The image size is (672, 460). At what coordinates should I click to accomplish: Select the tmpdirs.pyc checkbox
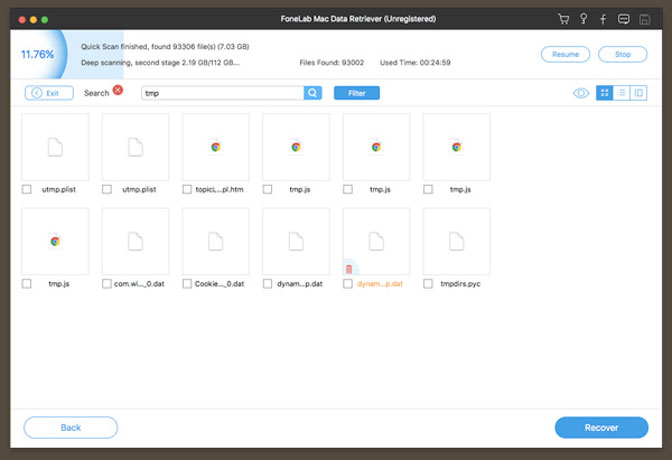(x=428, y=284)
